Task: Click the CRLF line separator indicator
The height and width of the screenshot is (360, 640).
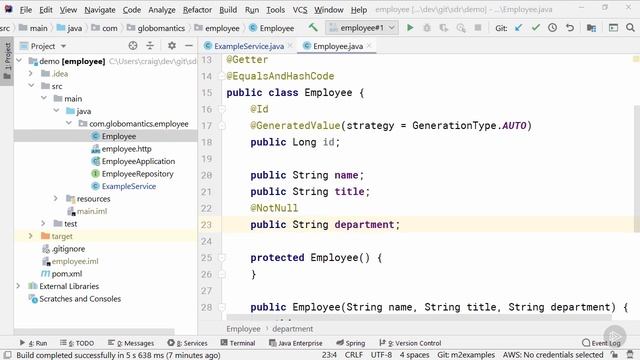Action: pyautogui.click(x=353, y=355)
